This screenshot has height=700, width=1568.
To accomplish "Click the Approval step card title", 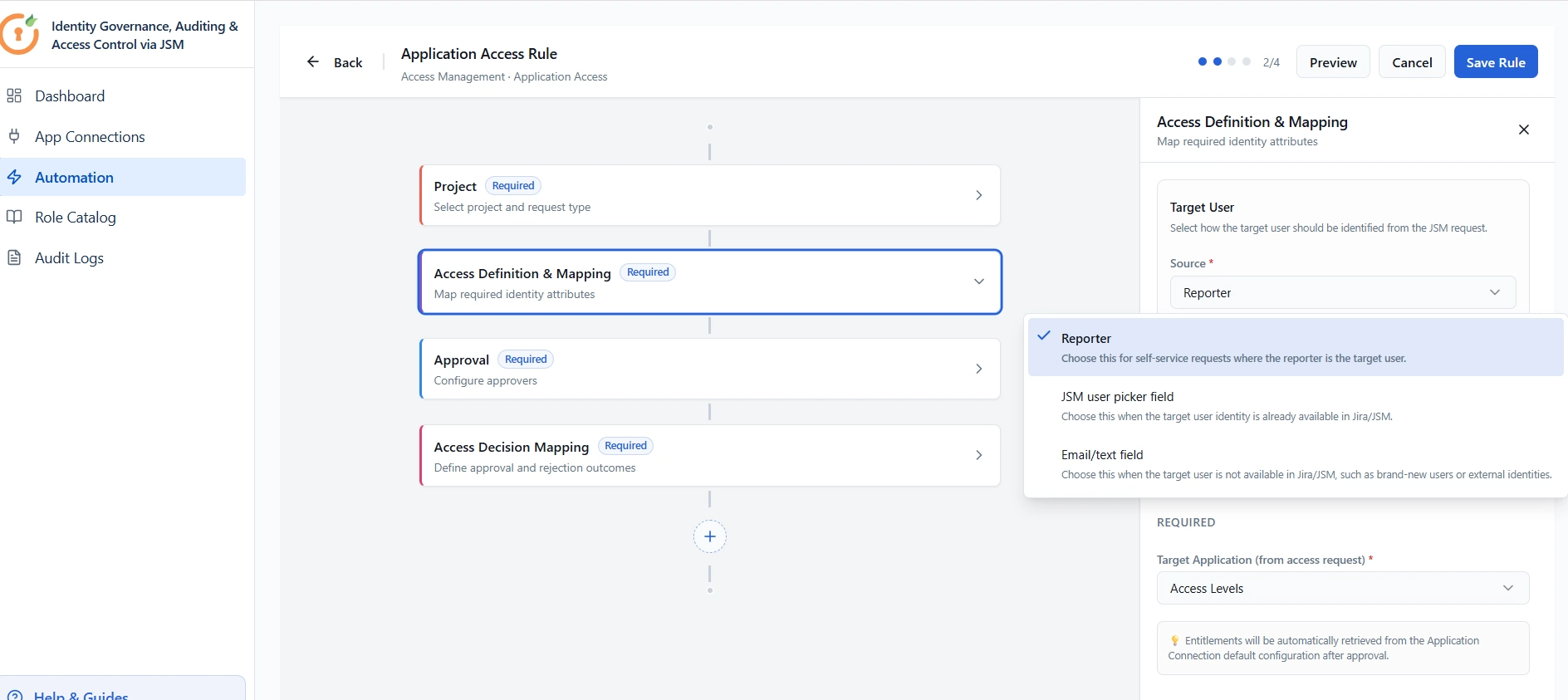I will pos(461,360).
